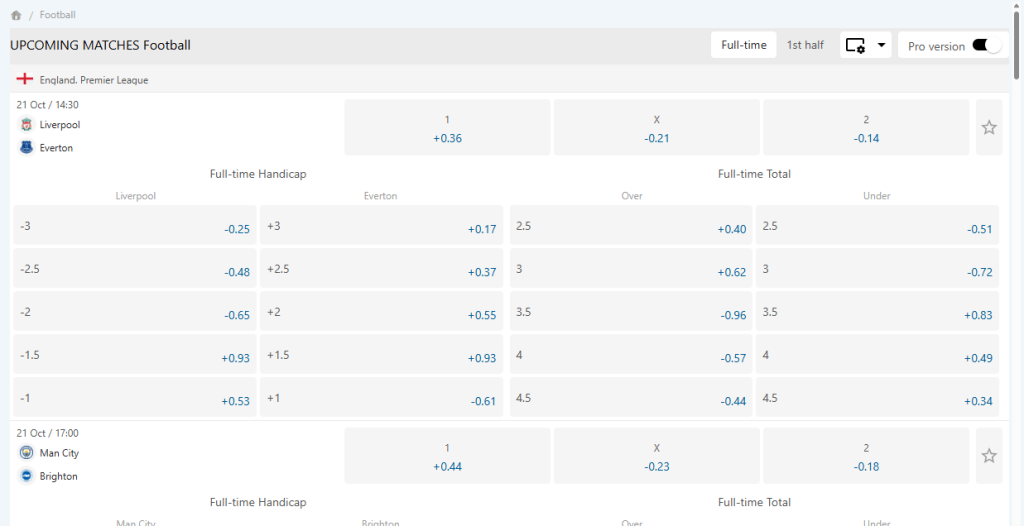Click the Liverpool club crest
Image resolution: width=1024 pixels, height=526 pixels.
(x=26, y=125)
